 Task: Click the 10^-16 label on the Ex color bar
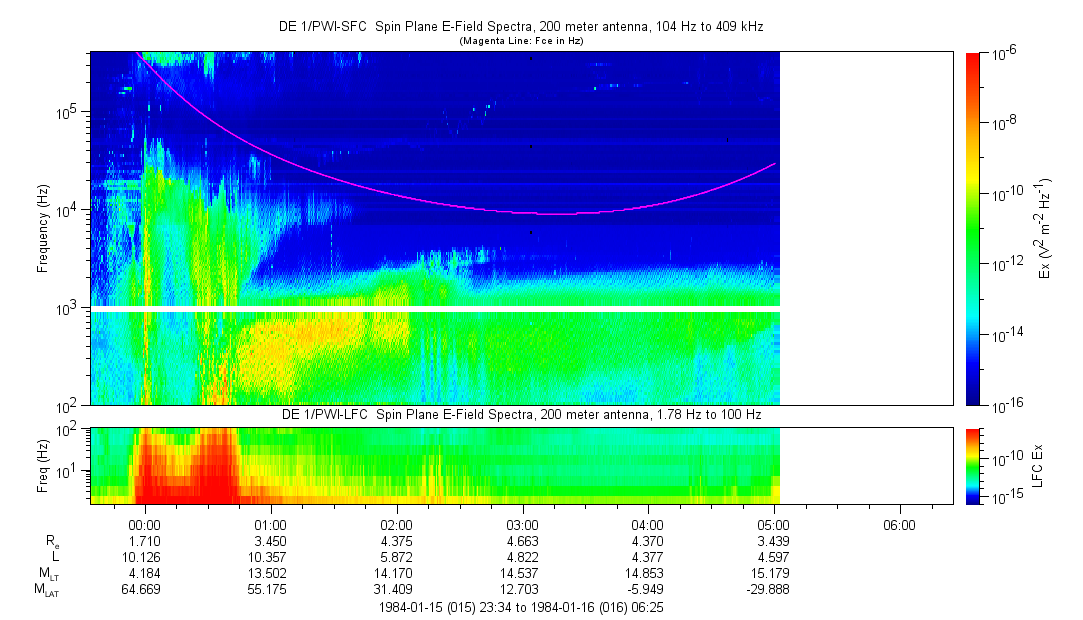1005,405
